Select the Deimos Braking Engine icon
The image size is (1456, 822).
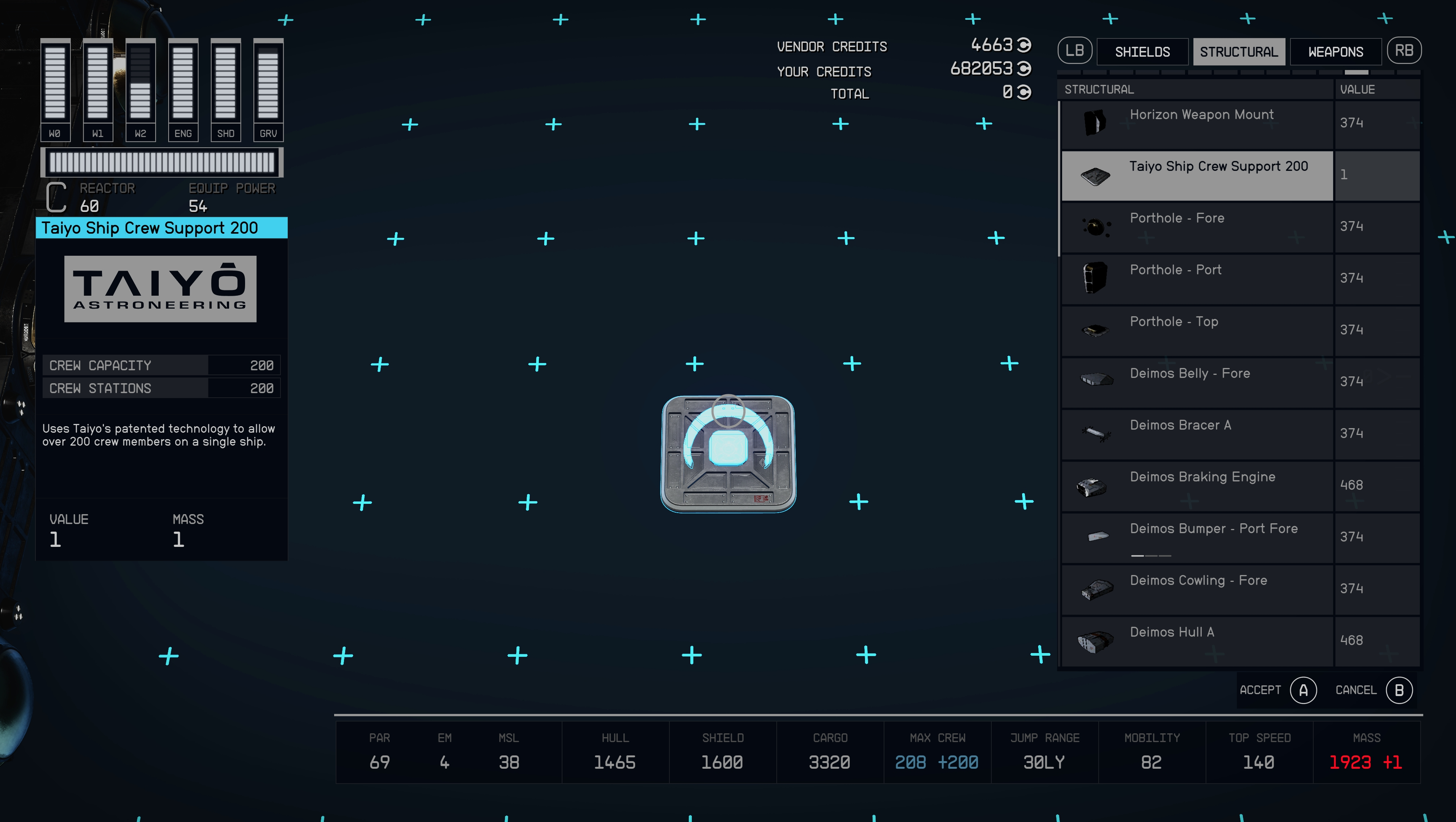point(1092,487)
